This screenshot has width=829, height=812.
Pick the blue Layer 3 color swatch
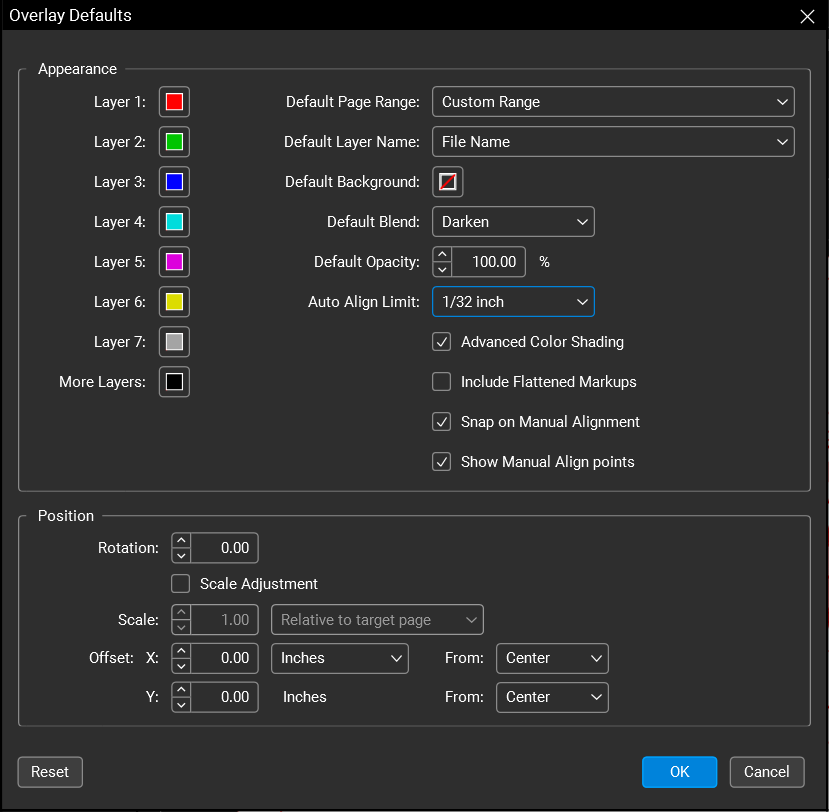click(174, 182)
